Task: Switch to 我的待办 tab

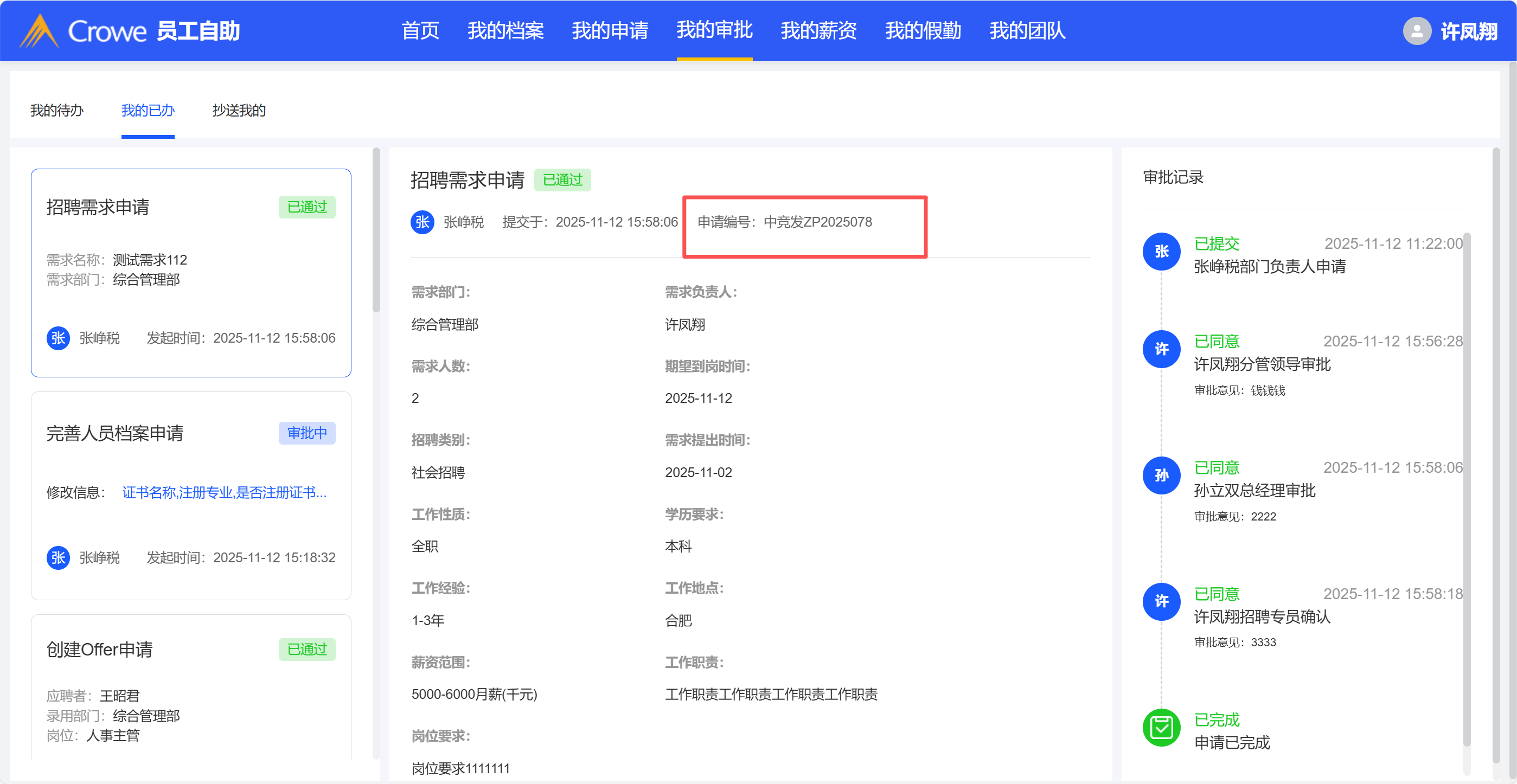Action: pos(56,110)
